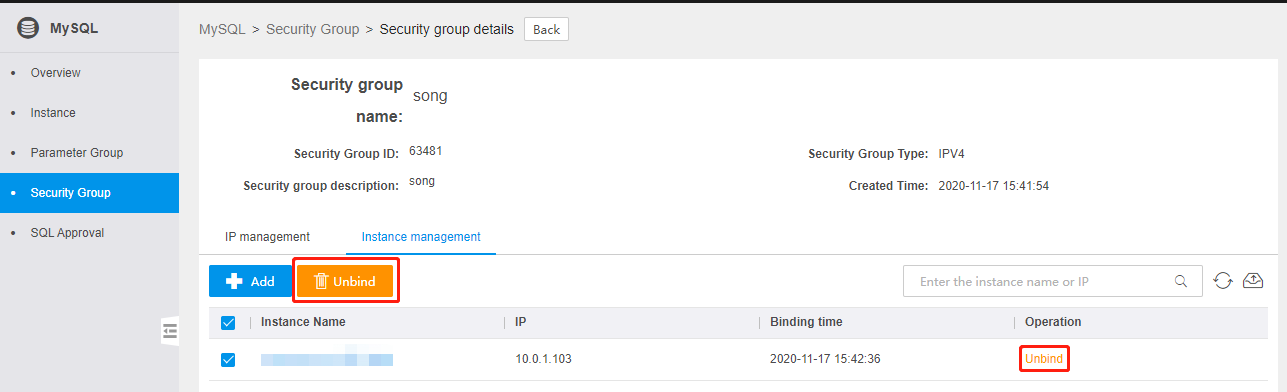Open Parameter Group in the sidebar
1287x392 pixels.
(77, 153)
